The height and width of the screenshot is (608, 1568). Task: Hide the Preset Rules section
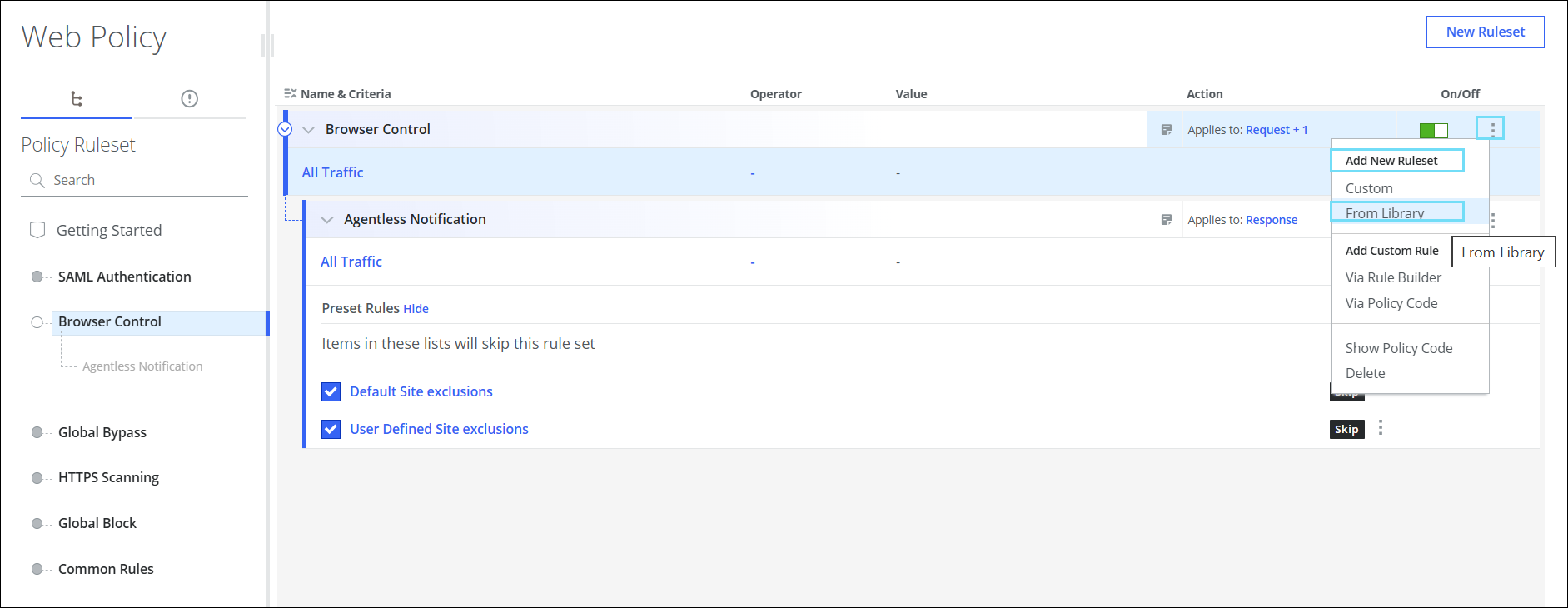tap(416, 309)
